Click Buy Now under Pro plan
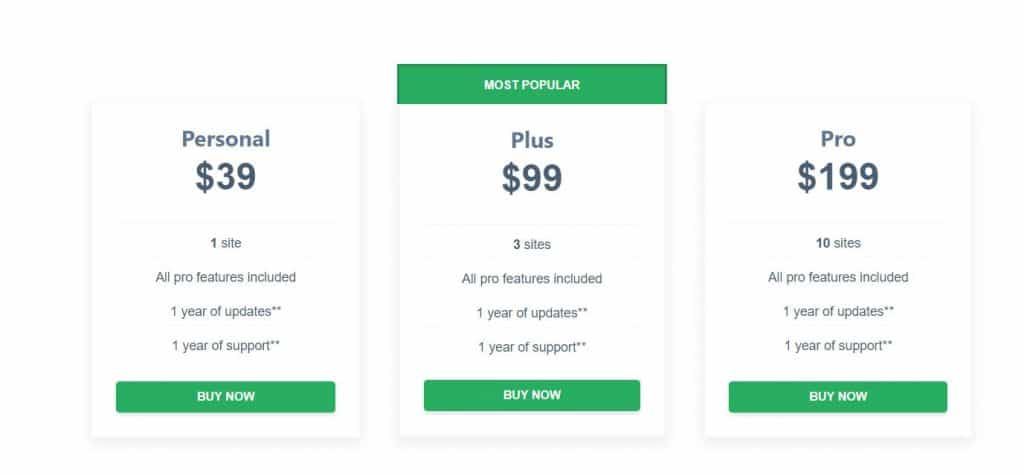 tap(838, 397)
